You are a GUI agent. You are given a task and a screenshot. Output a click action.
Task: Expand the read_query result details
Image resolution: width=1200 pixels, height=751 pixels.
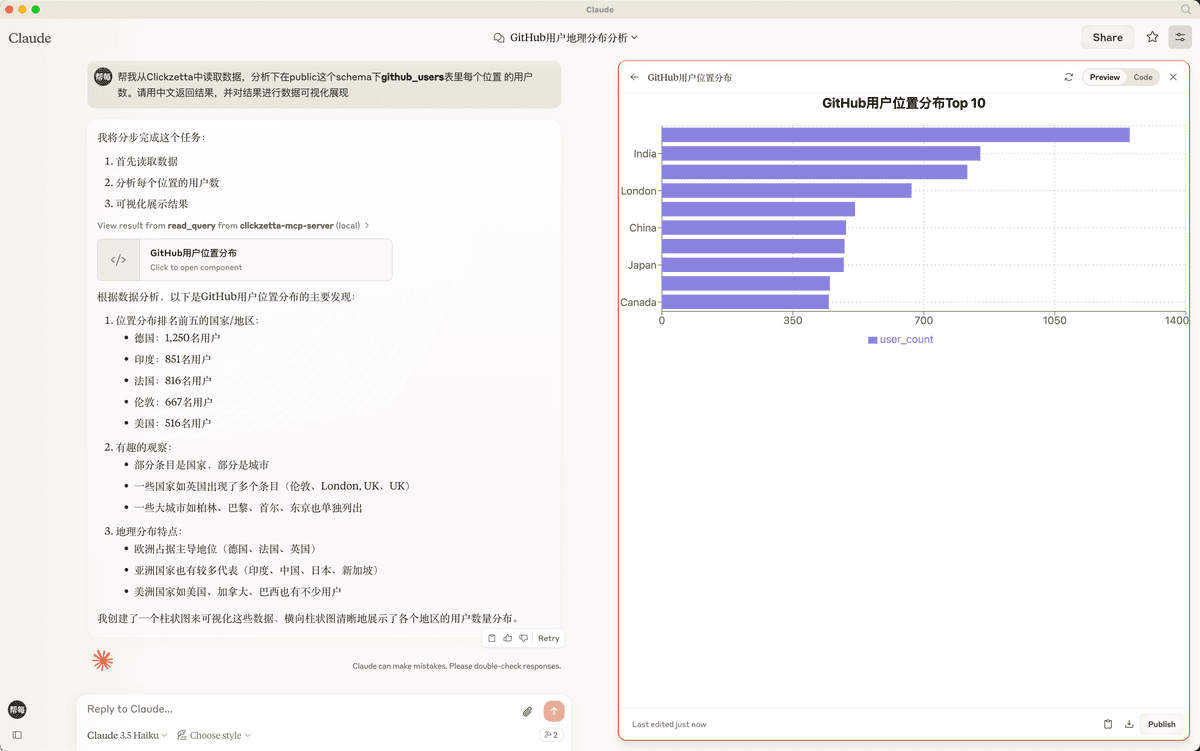pos(234,226)
